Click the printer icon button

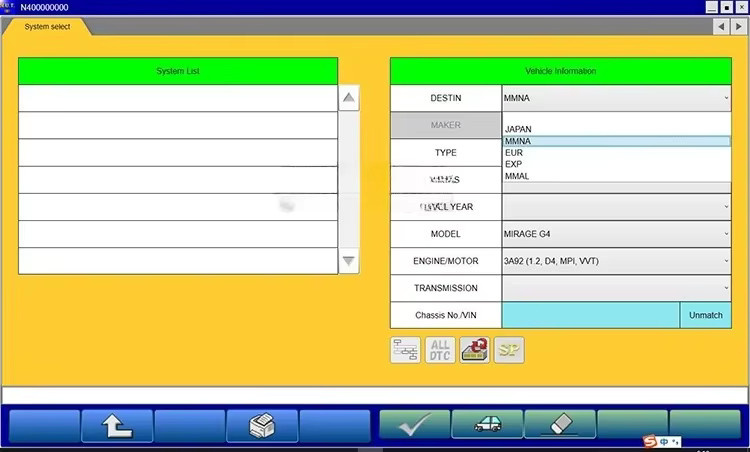(262, 425)
